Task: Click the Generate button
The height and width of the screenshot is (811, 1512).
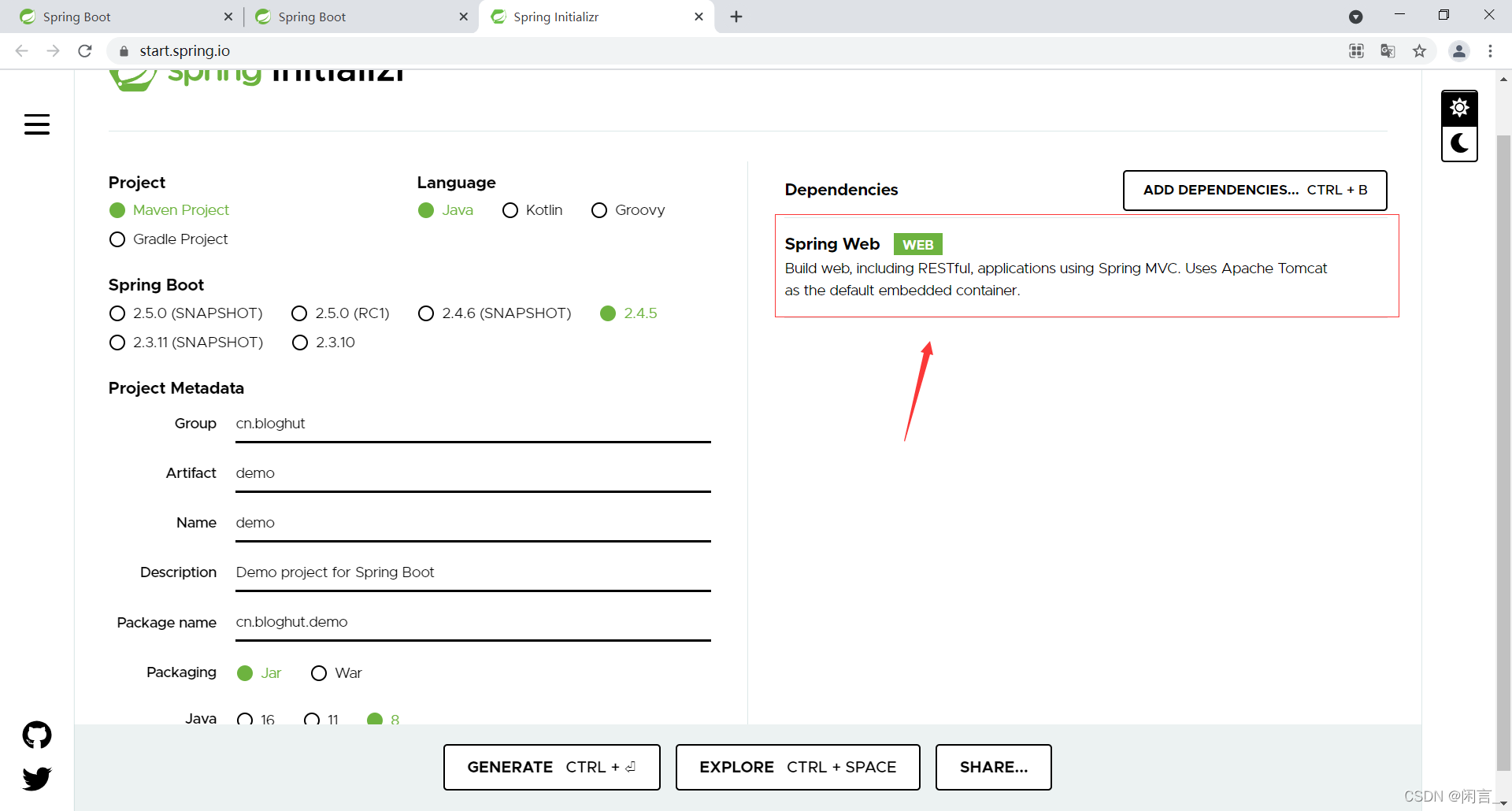Action: click(x=551, y=767)
